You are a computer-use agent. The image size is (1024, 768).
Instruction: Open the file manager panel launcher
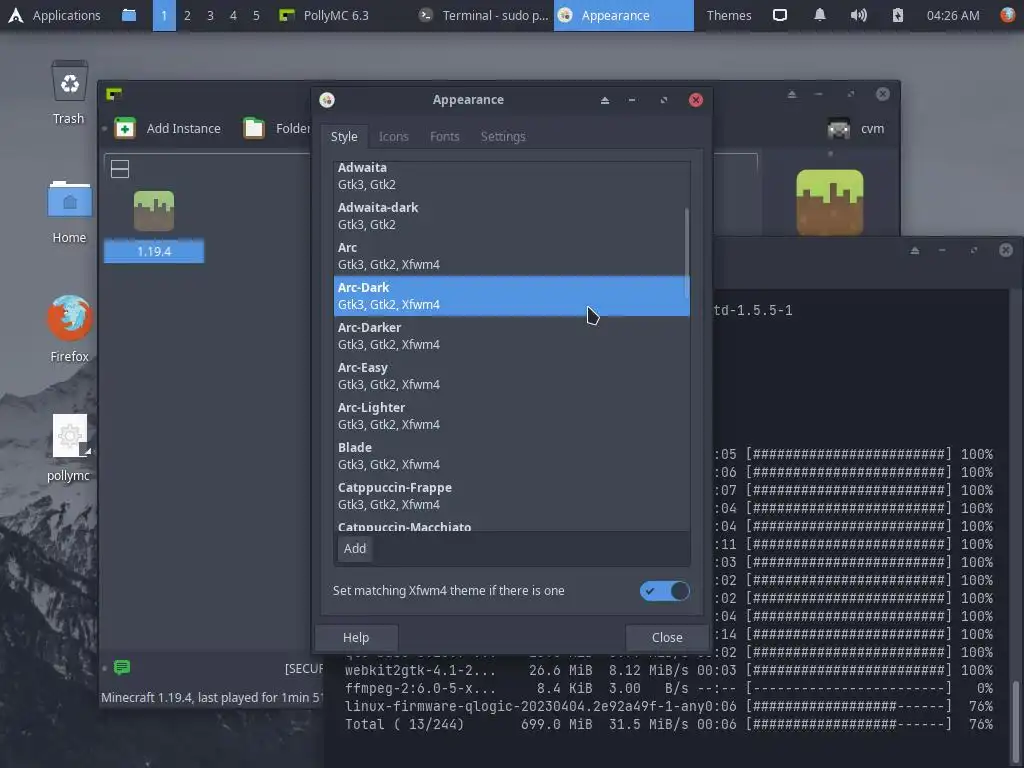[x=129, y=15]
